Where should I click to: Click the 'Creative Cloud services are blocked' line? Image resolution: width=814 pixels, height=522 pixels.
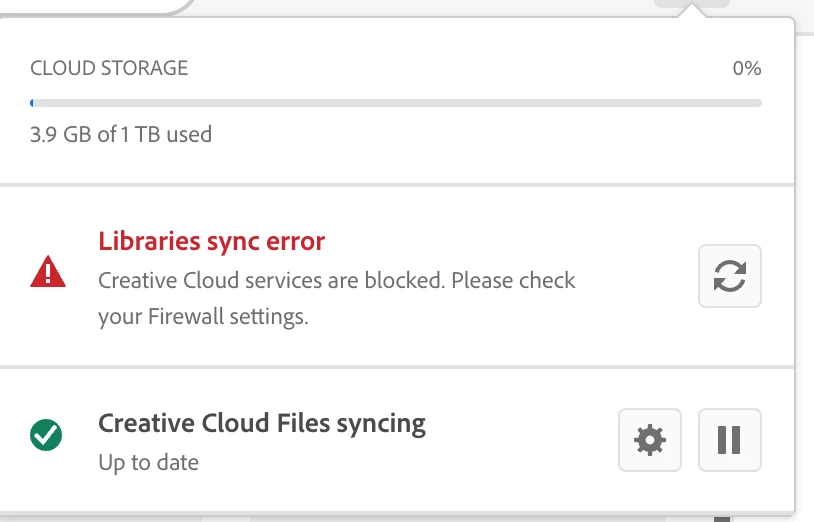coord(336,280)
